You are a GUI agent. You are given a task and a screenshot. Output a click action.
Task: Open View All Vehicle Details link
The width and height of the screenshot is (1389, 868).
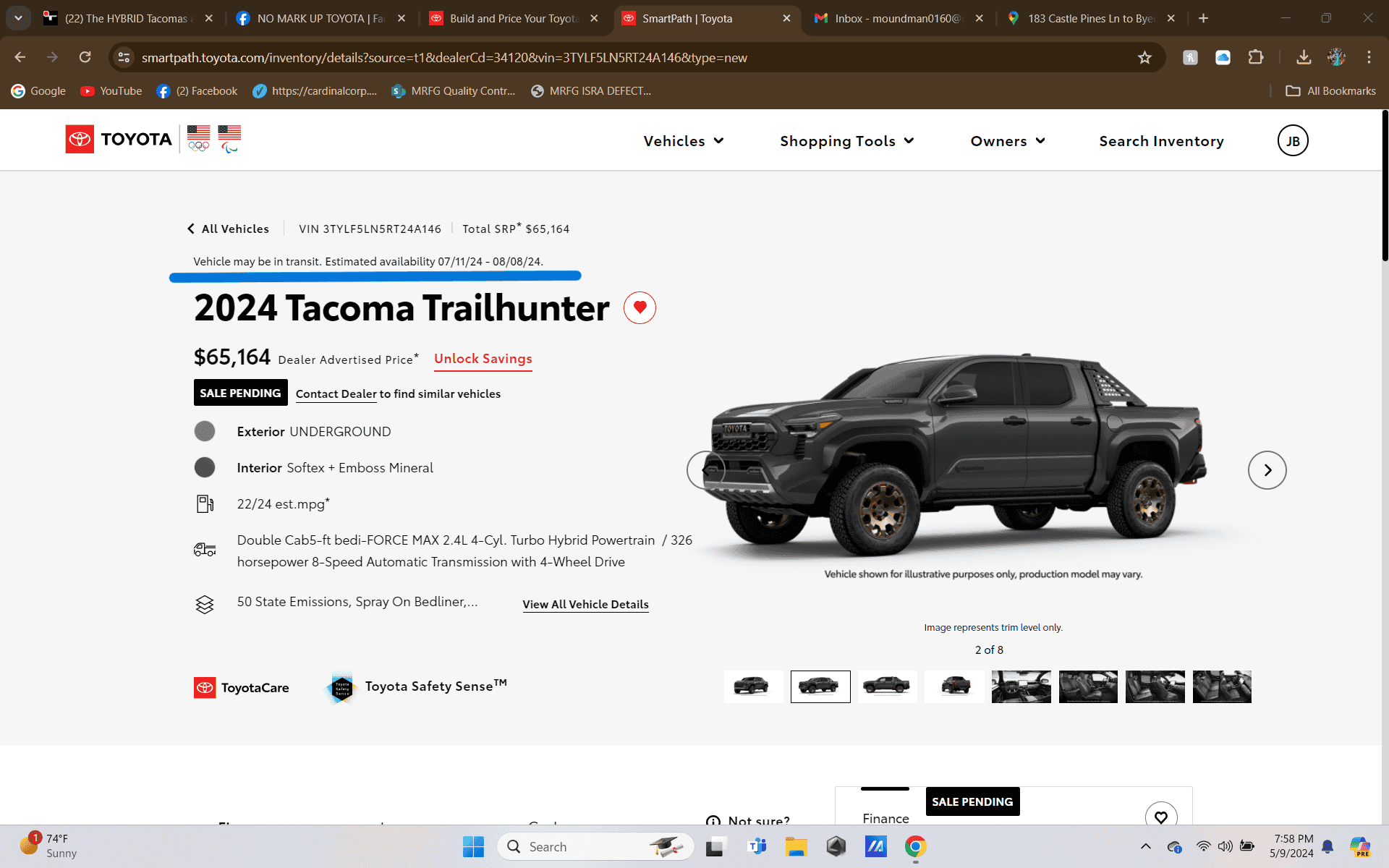click(585, 604)
